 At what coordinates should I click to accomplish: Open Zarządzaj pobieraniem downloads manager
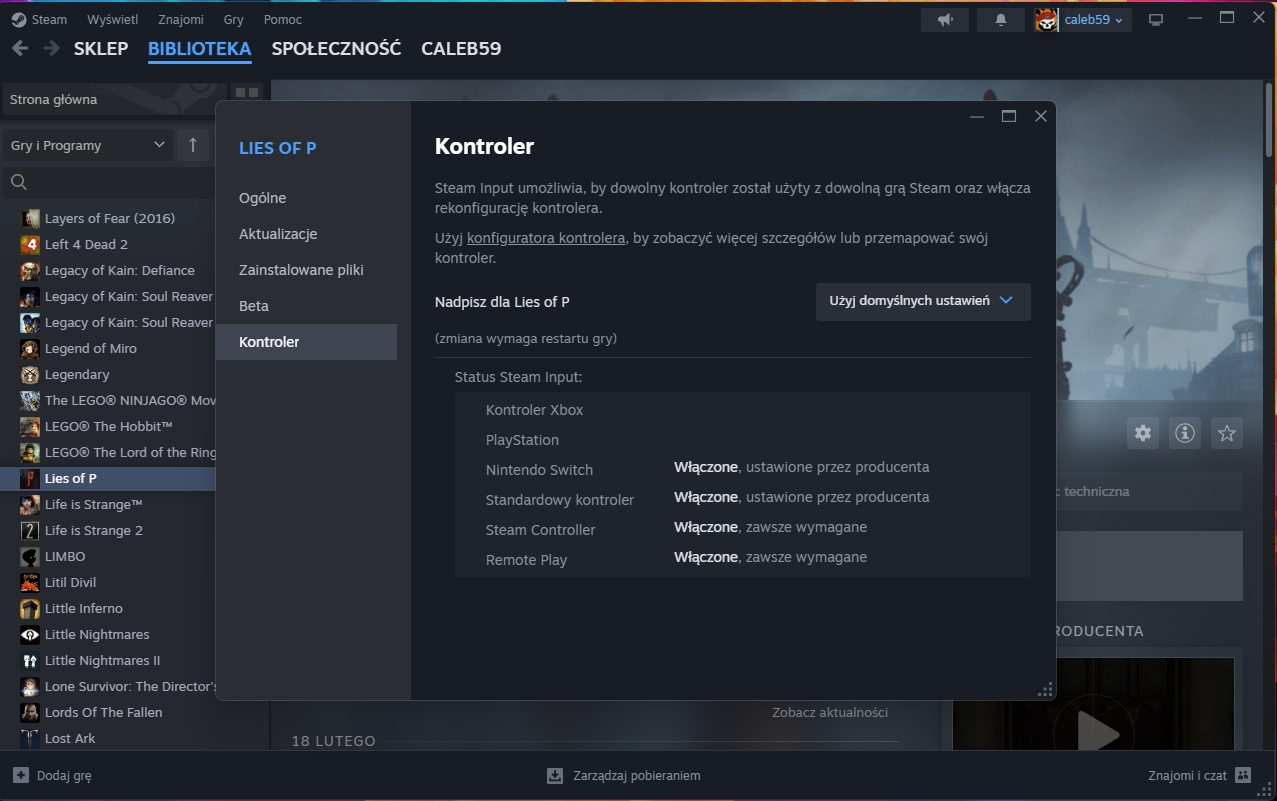[x=624, y=775]
